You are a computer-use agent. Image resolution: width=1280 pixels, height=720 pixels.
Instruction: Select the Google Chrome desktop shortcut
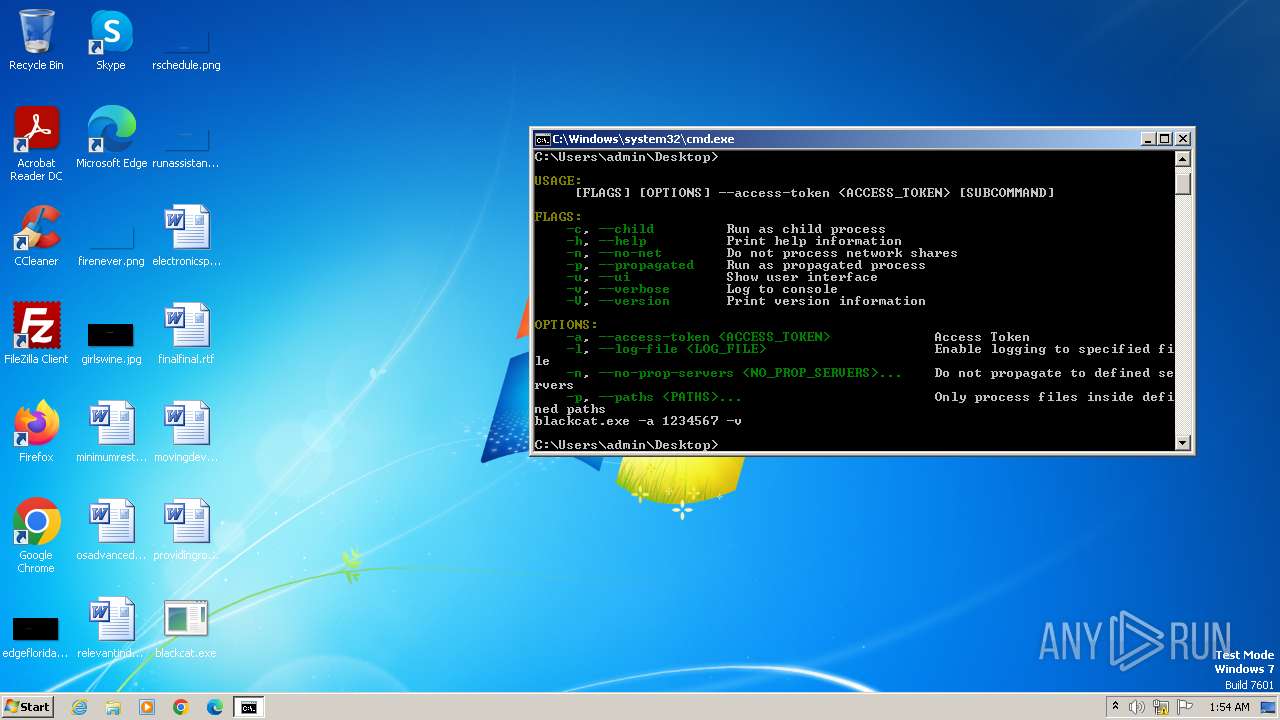coord(36,536)
